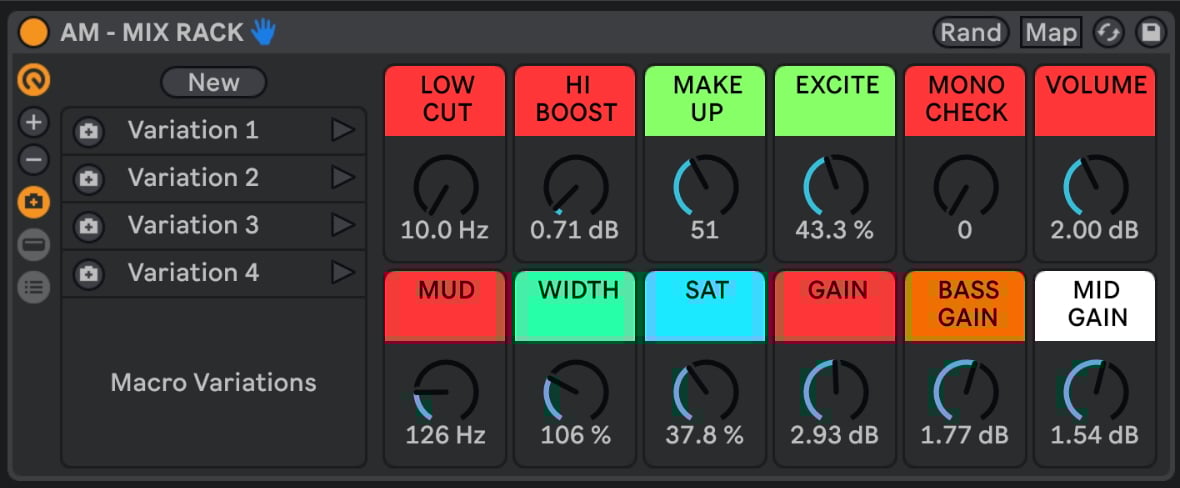Click the MAKE UP knob dial
Viewport: 1180px width, 488px height.
tap(706, 186)
